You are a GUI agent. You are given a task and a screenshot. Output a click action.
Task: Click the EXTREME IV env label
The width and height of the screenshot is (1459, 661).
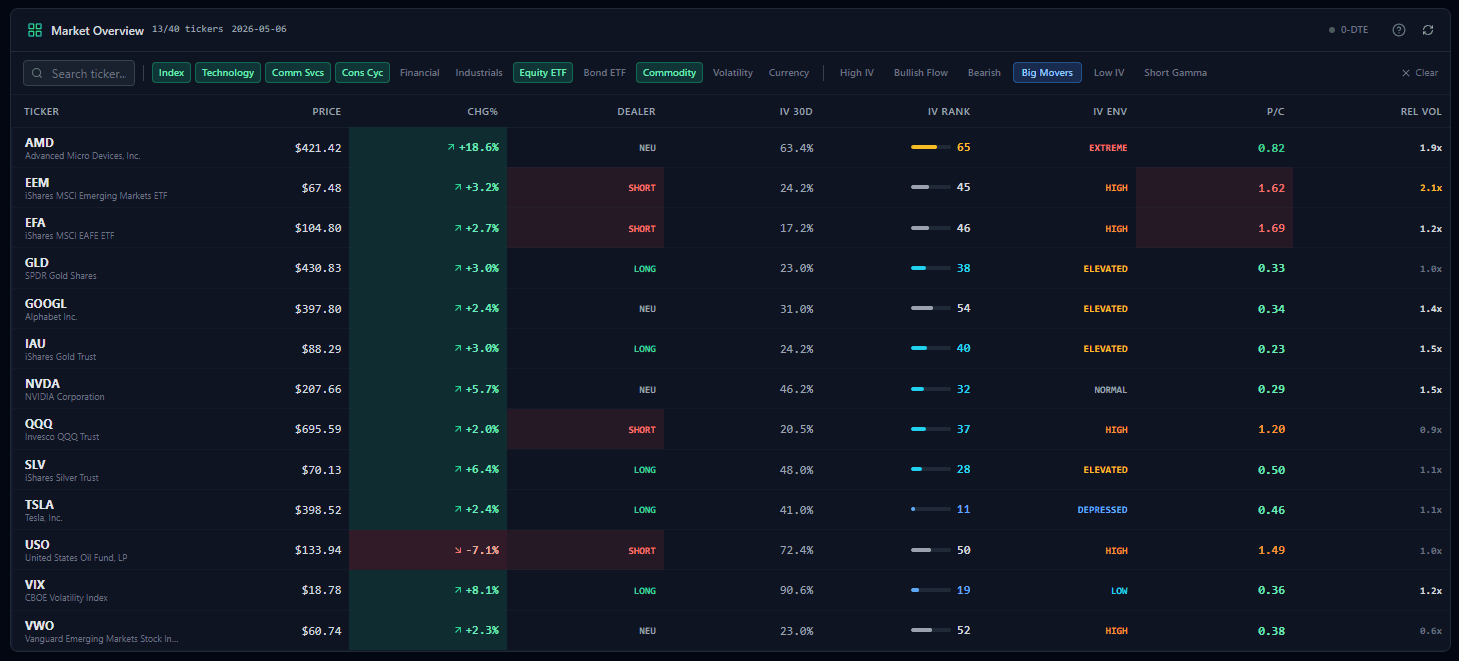1108,148
